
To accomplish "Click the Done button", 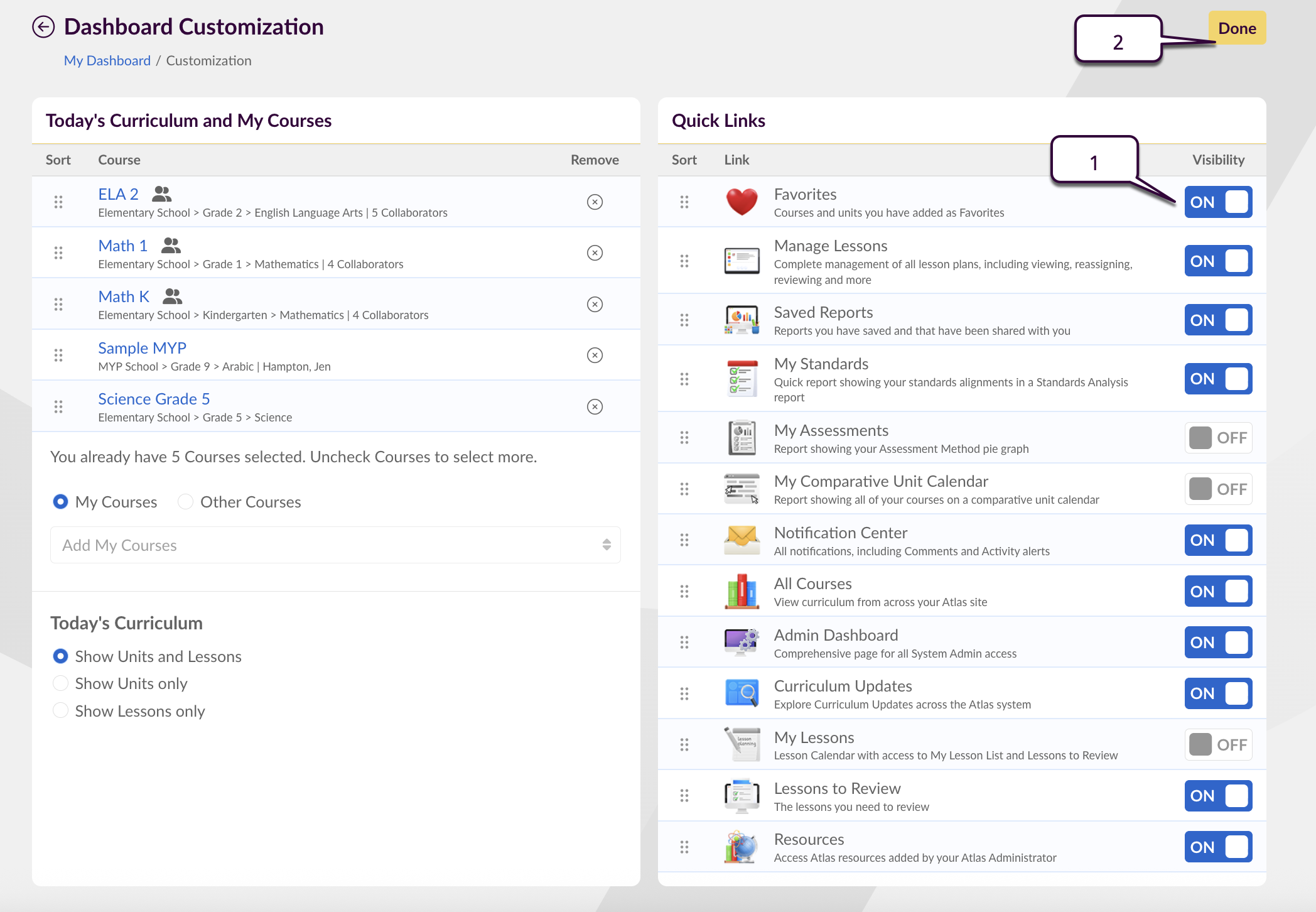I will (1237, 28).
